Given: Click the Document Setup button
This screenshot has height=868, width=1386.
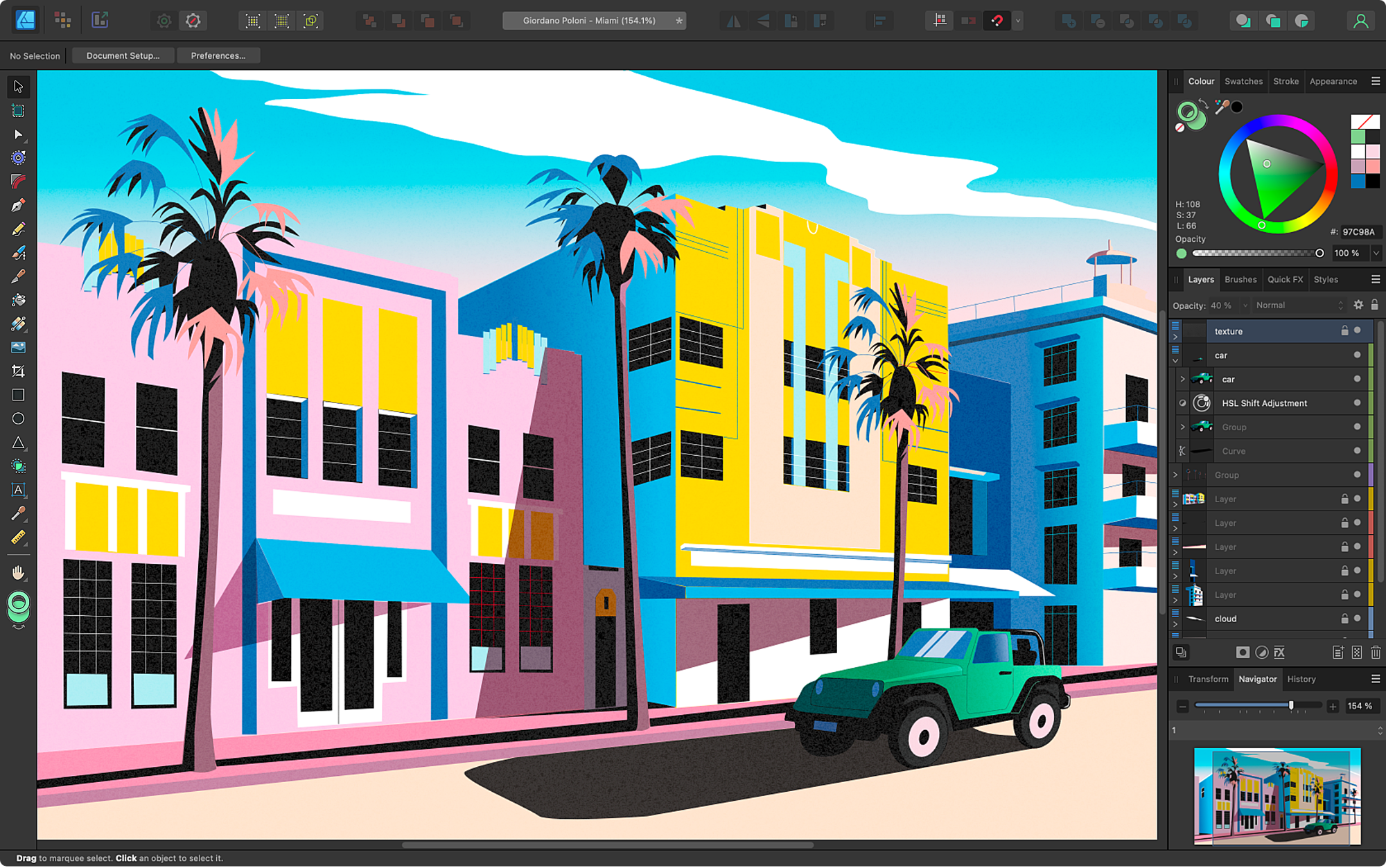Looking at the screenshot, I should click(122, 55).
